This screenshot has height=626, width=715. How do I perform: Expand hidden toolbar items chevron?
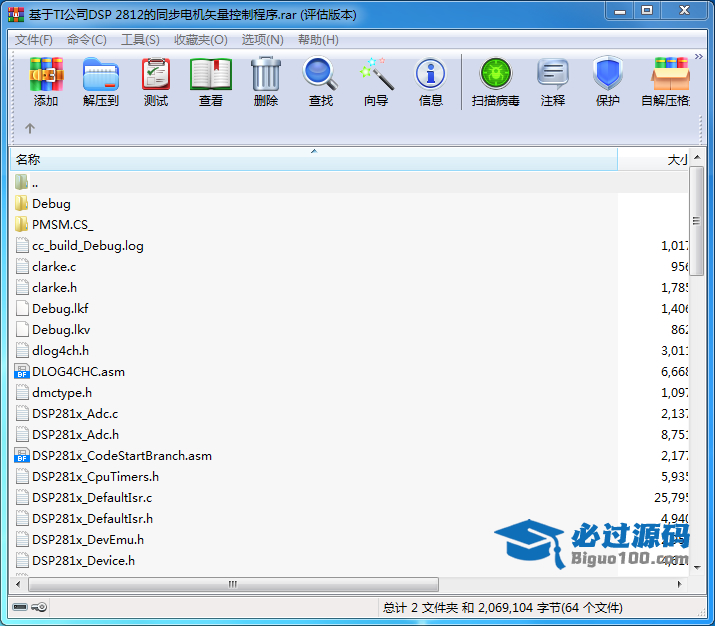[699, 57]
